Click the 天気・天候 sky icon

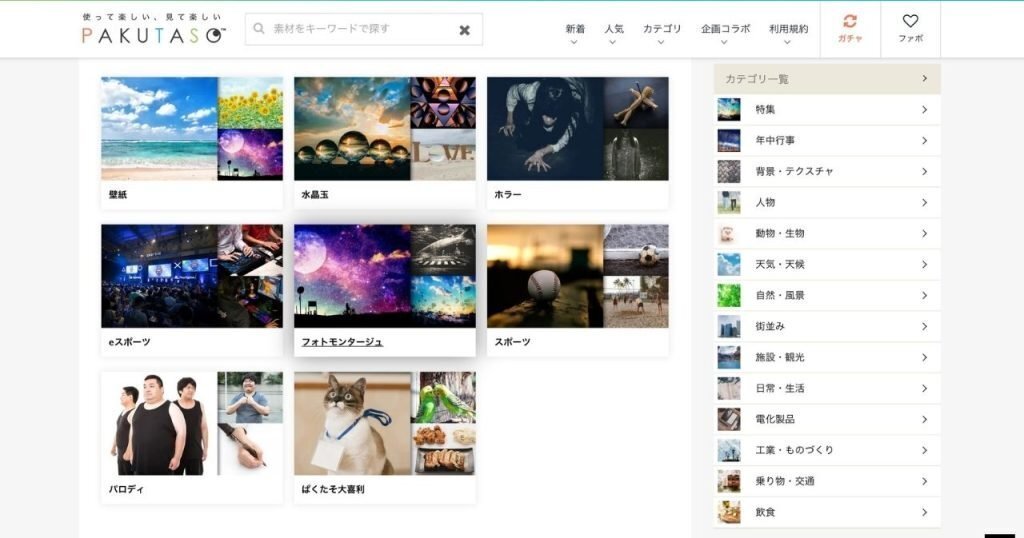(x=729, y=264)
